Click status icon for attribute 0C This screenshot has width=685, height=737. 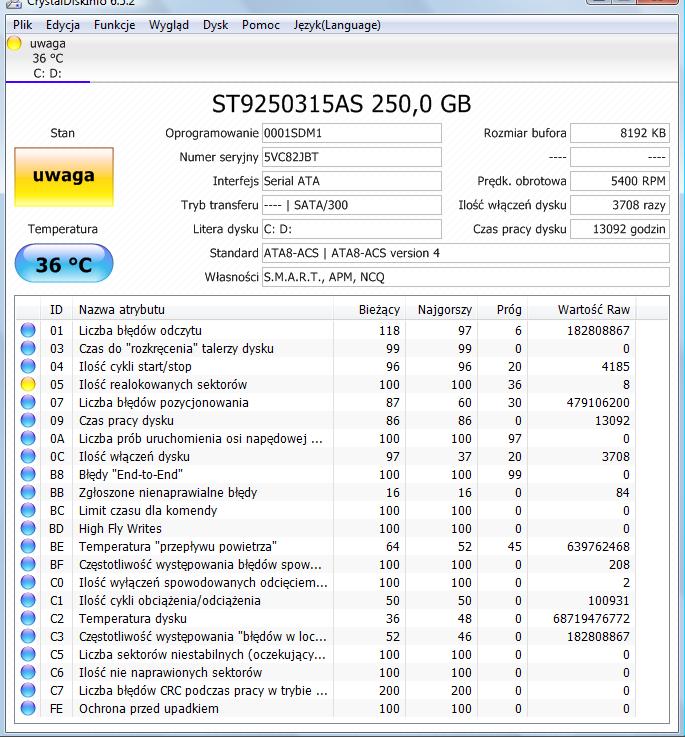click(28, 456)
